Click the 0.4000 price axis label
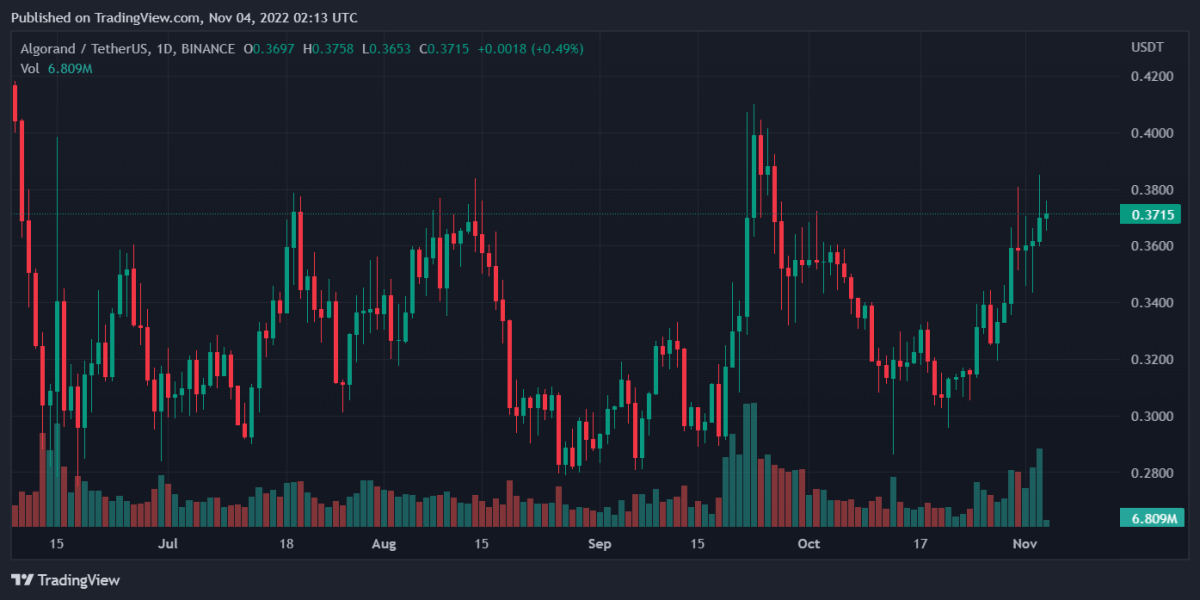 coord(1153,133)
